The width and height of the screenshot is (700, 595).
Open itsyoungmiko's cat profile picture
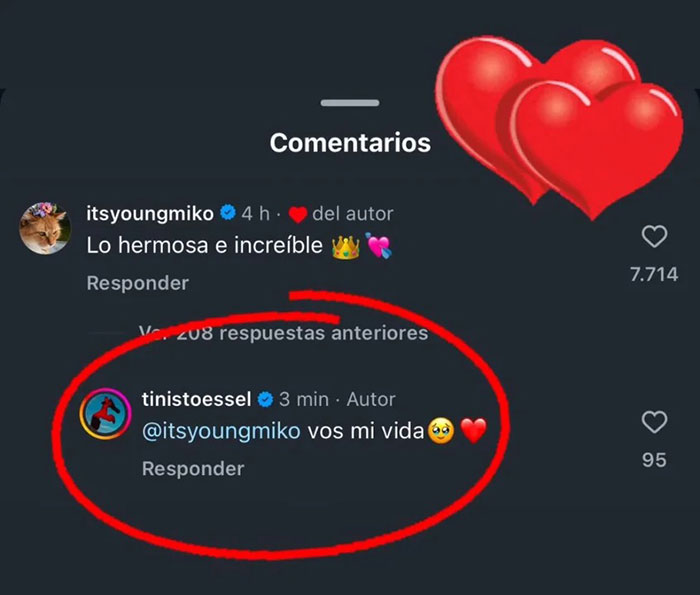[45, 229]
